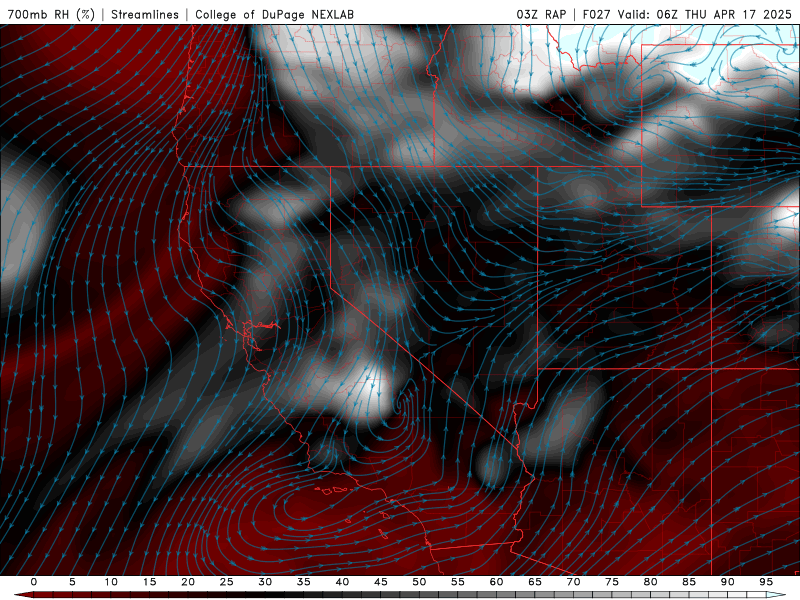Select the colorbar label '20'
Screen dimensions: 800x600
pyautogui.click(x=188, y=582)
